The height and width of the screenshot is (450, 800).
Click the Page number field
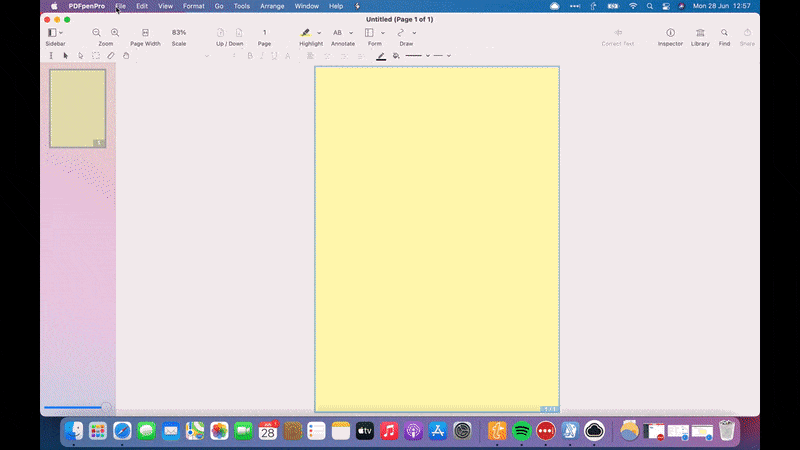[264, 32]
